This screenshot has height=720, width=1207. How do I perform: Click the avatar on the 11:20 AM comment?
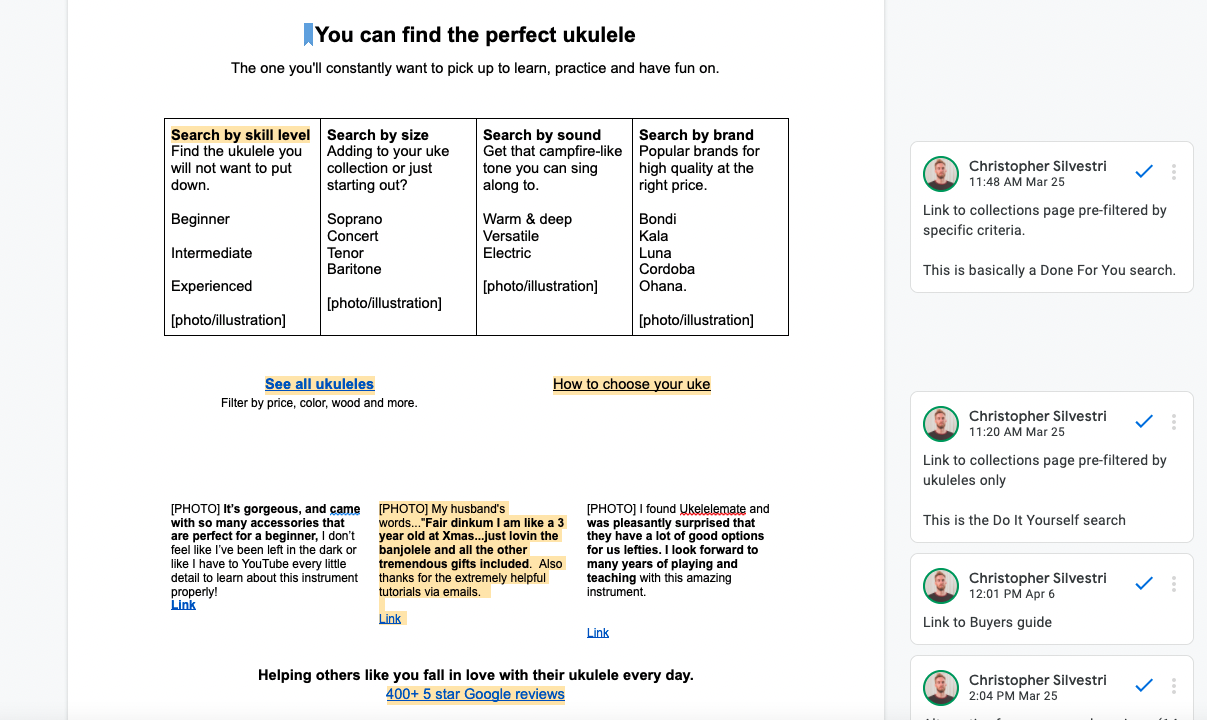(x=941, y=424)
